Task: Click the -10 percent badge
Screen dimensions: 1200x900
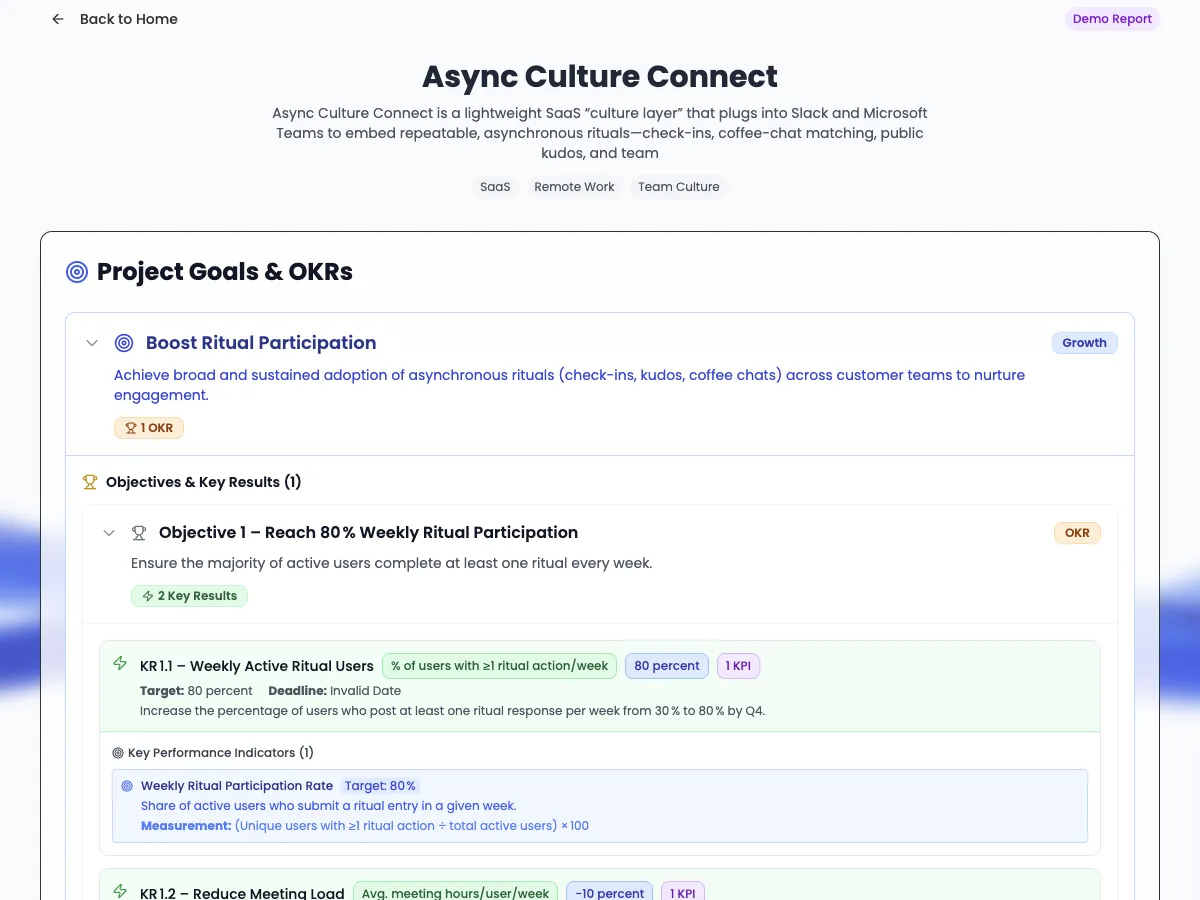Action: tap(609, 892)
